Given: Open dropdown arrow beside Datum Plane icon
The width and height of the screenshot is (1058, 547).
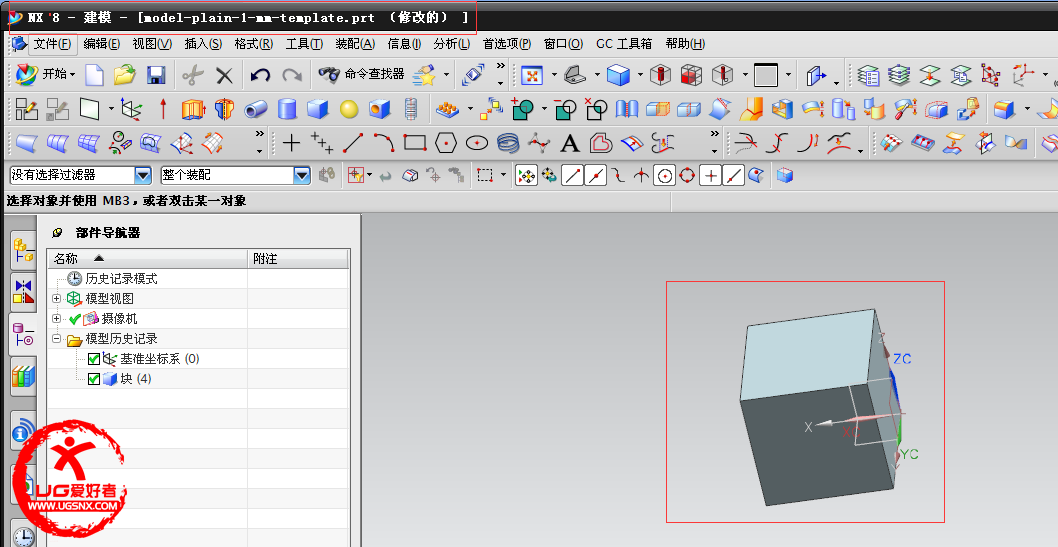Looking at the screenshot, I should coord(111,108).
